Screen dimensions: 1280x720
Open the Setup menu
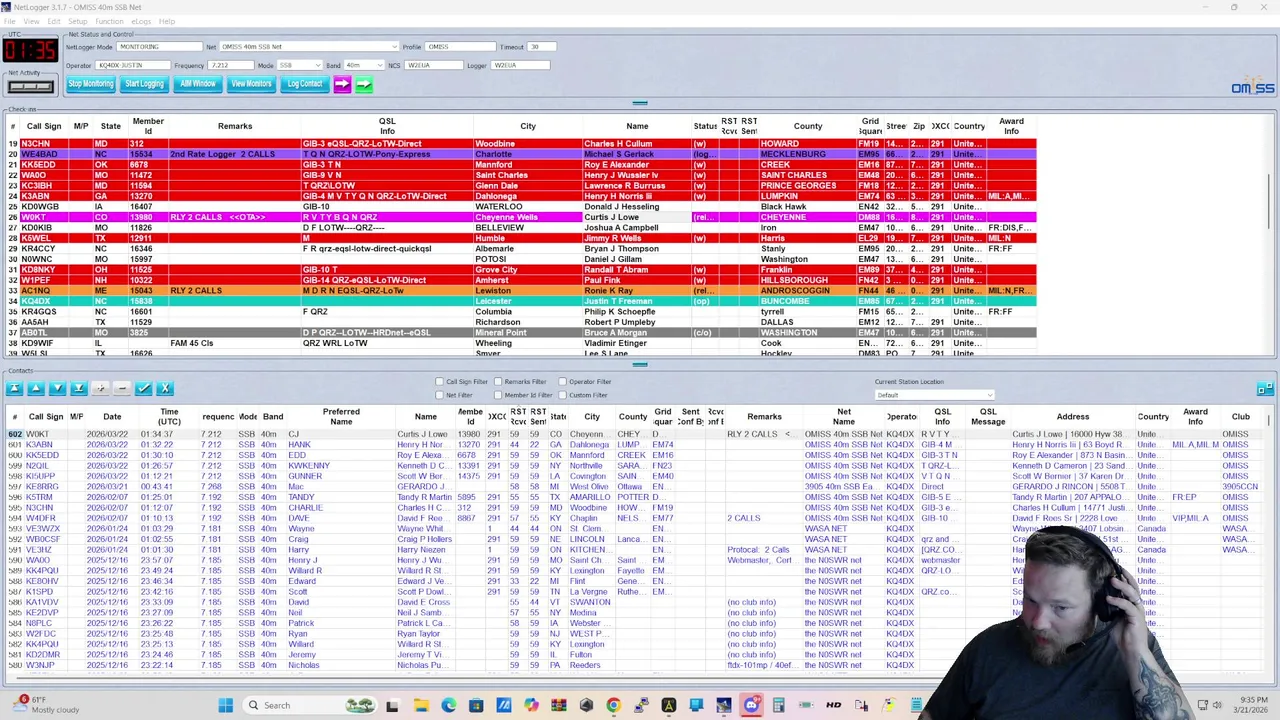[77, 21]
